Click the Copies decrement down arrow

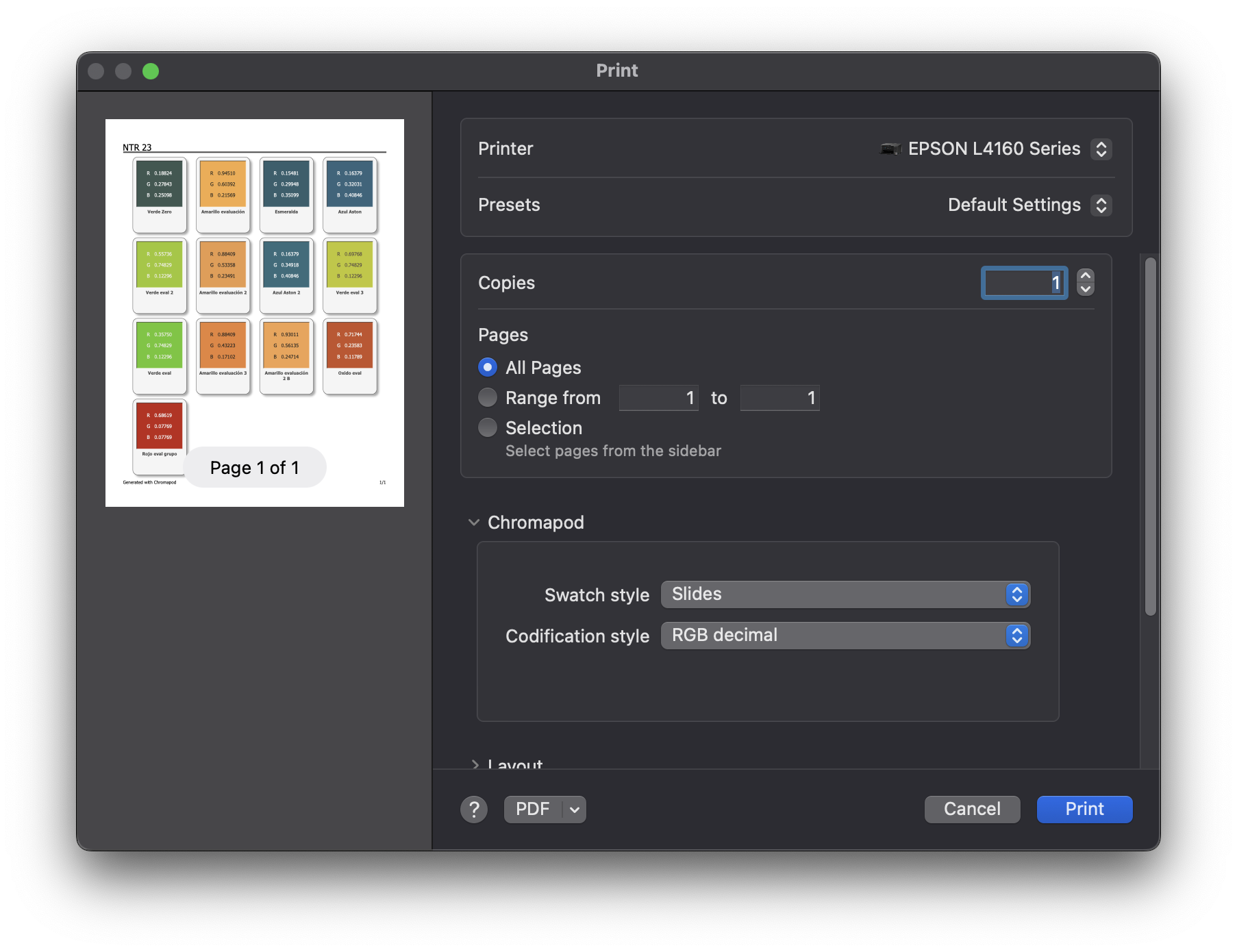point(1085,289)
